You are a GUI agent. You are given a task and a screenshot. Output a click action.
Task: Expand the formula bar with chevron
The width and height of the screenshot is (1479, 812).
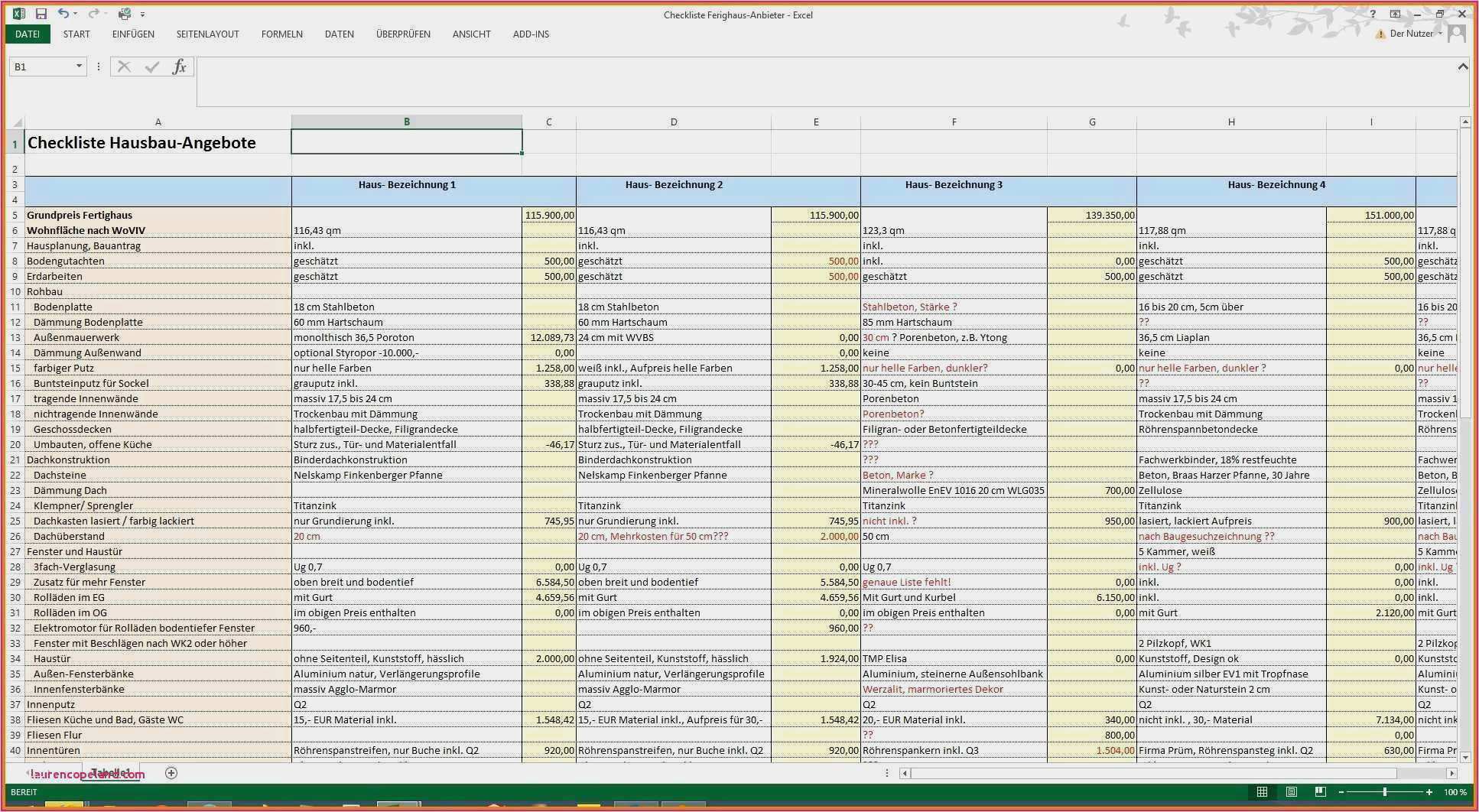click(1462, 67)
